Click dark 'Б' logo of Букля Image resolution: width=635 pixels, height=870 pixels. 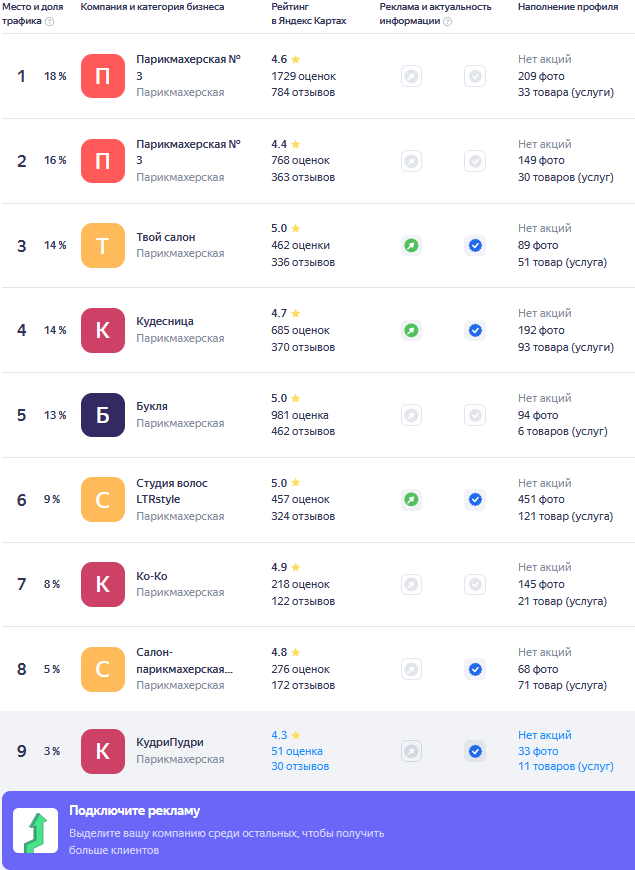coord(103,415)
